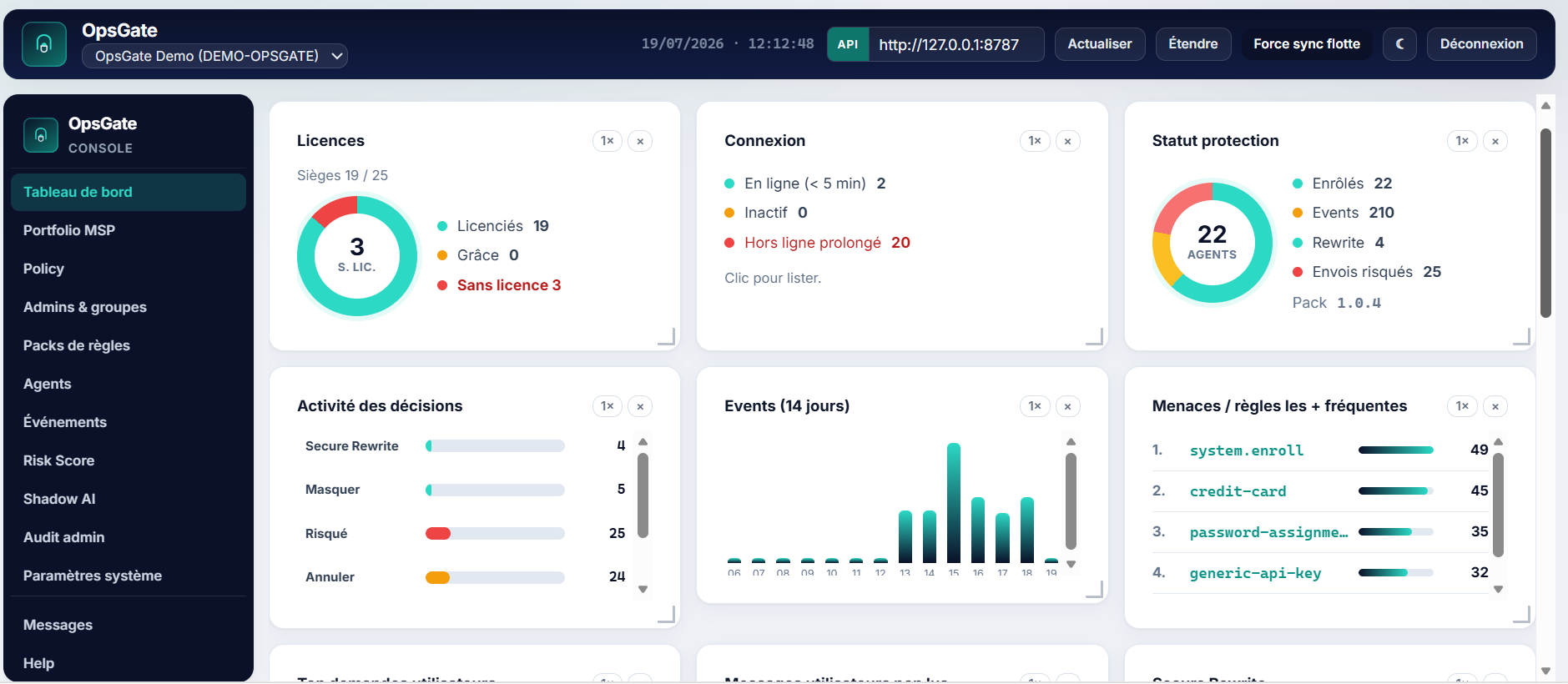Click the resize handle of the Connexion card
The height and width of the screenshot is (684, 1568).
pyautogui.click(x=1094, y=336)
